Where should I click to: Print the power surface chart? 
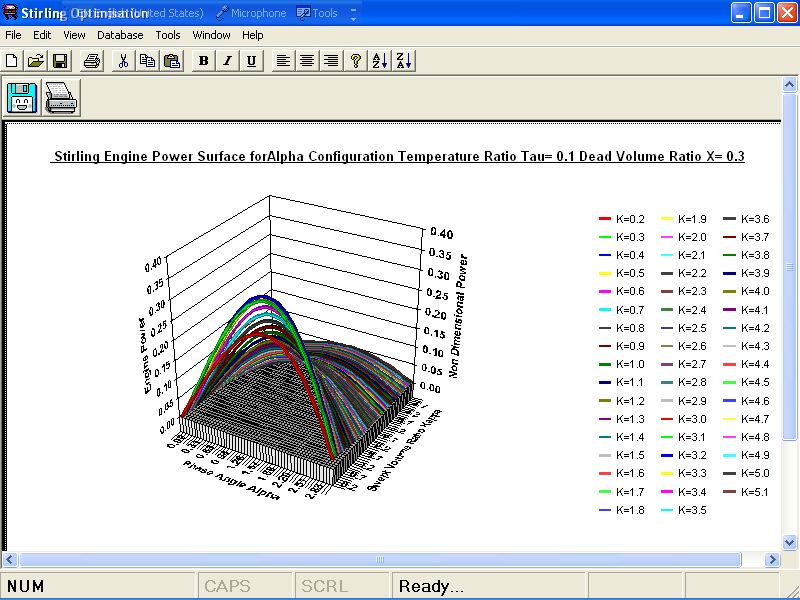pyautogui.click(x=91, y=60)
